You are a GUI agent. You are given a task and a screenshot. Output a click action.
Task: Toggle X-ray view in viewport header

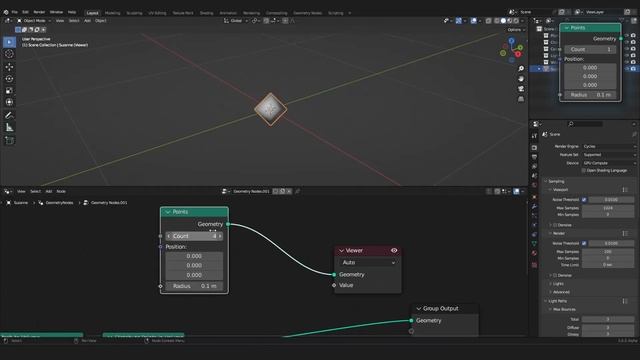click(x=488, y=21)
